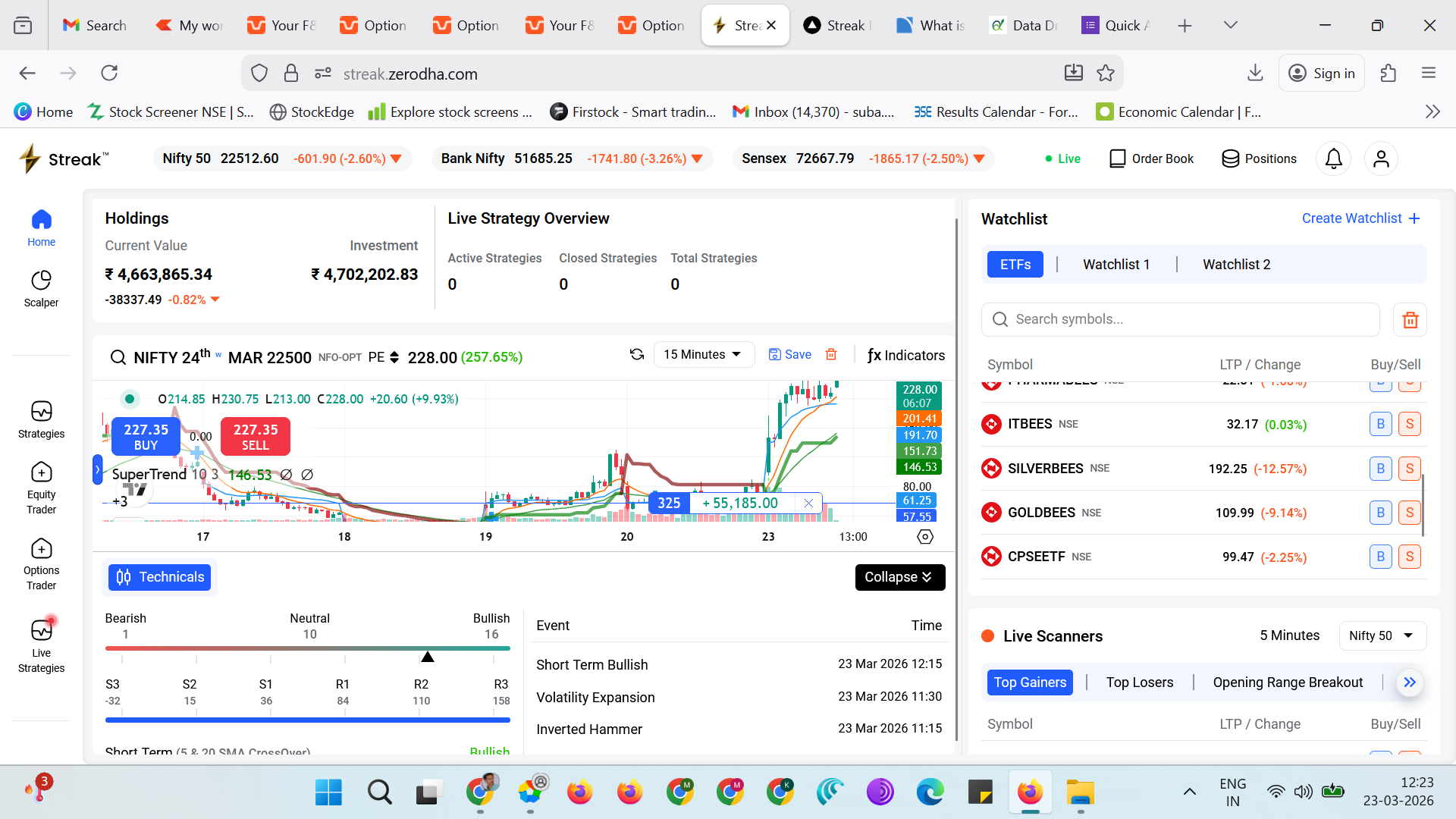Open the Options Trader sidebar icon
Image resolution: width=1456 pixels, height=819 pixels.
pos(41,564)
